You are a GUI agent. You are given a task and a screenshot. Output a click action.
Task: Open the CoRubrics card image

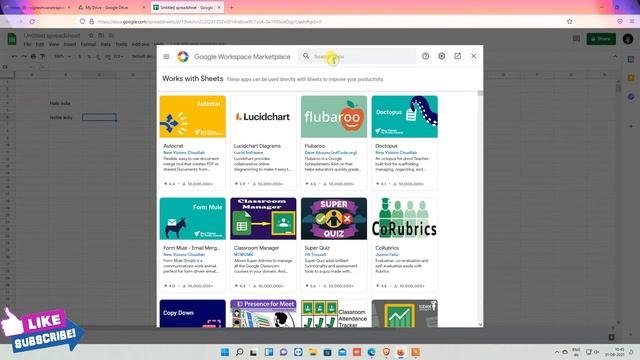tap(404, 219)
